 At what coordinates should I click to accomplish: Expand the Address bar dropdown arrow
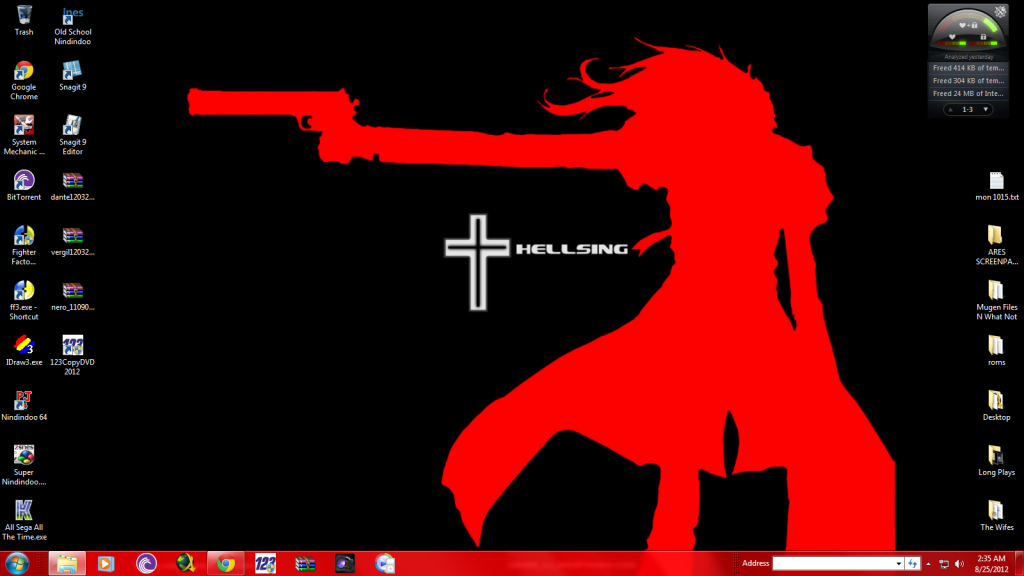(x=899, y=563)
